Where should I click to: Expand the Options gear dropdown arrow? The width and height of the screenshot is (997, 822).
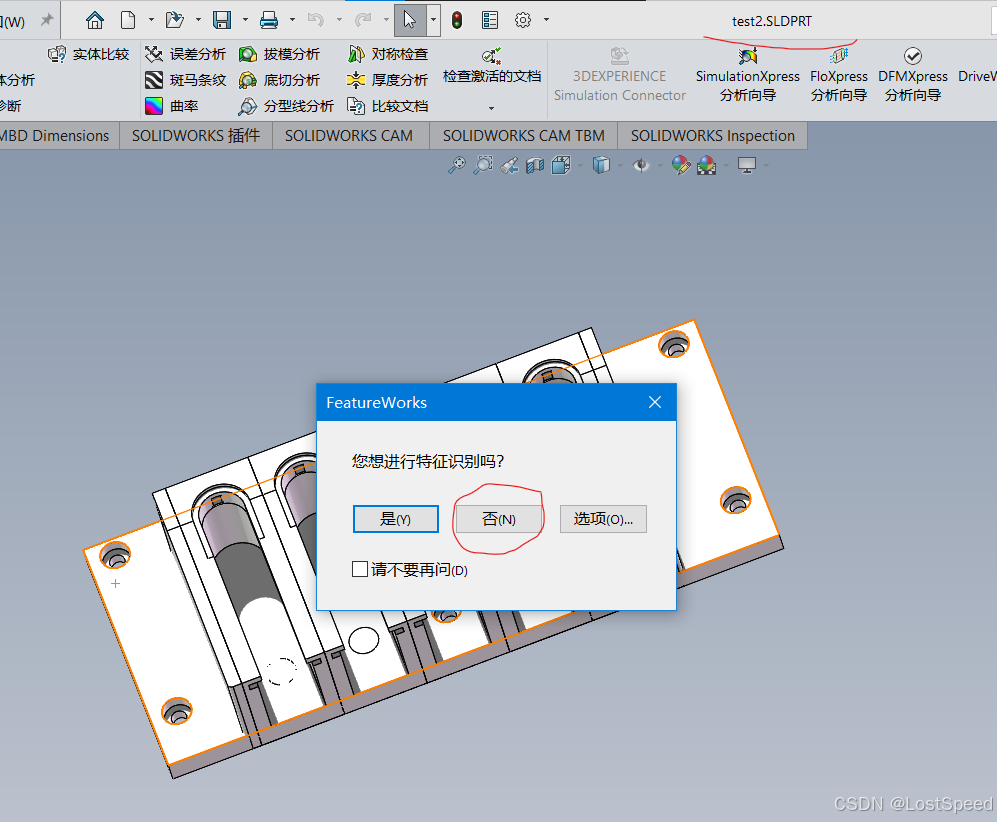(x=546, y=20)
